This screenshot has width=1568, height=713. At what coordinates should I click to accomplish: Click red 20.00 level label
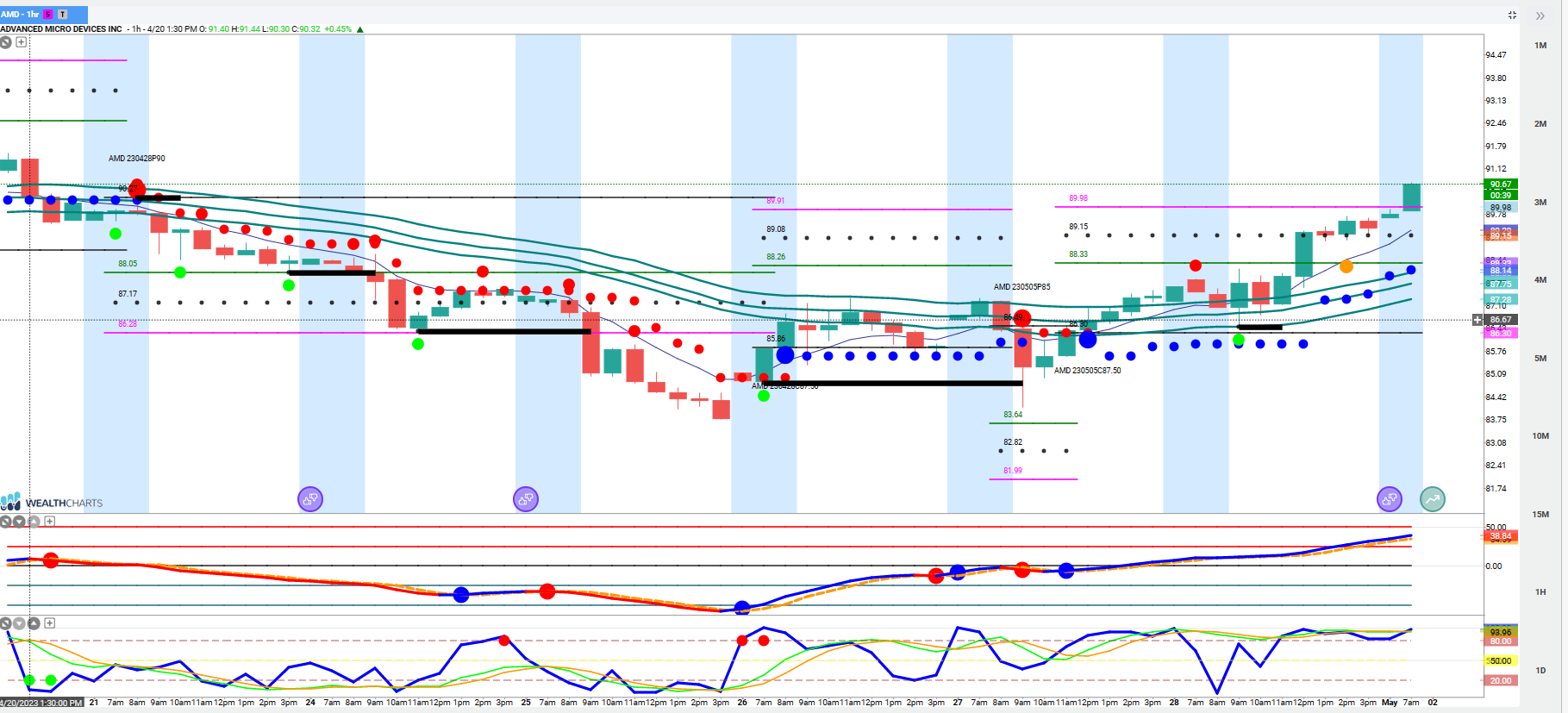pyautogui.click(x=1501, y=681)
